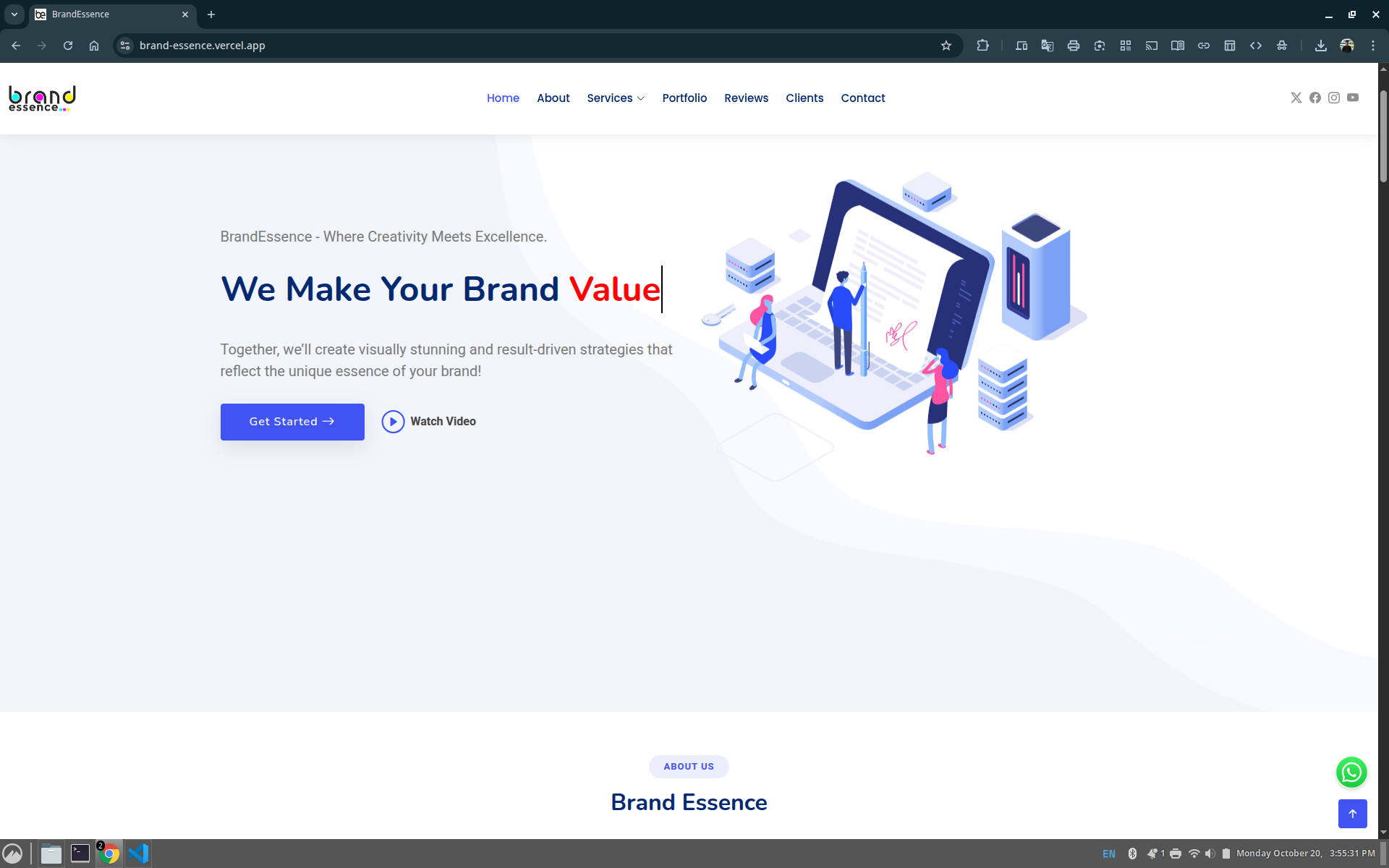Image resolution: width=1389 pixels, height=868 pixels.
Task: Open VS Code from the taskbar
Action: (x=138, y=854)
